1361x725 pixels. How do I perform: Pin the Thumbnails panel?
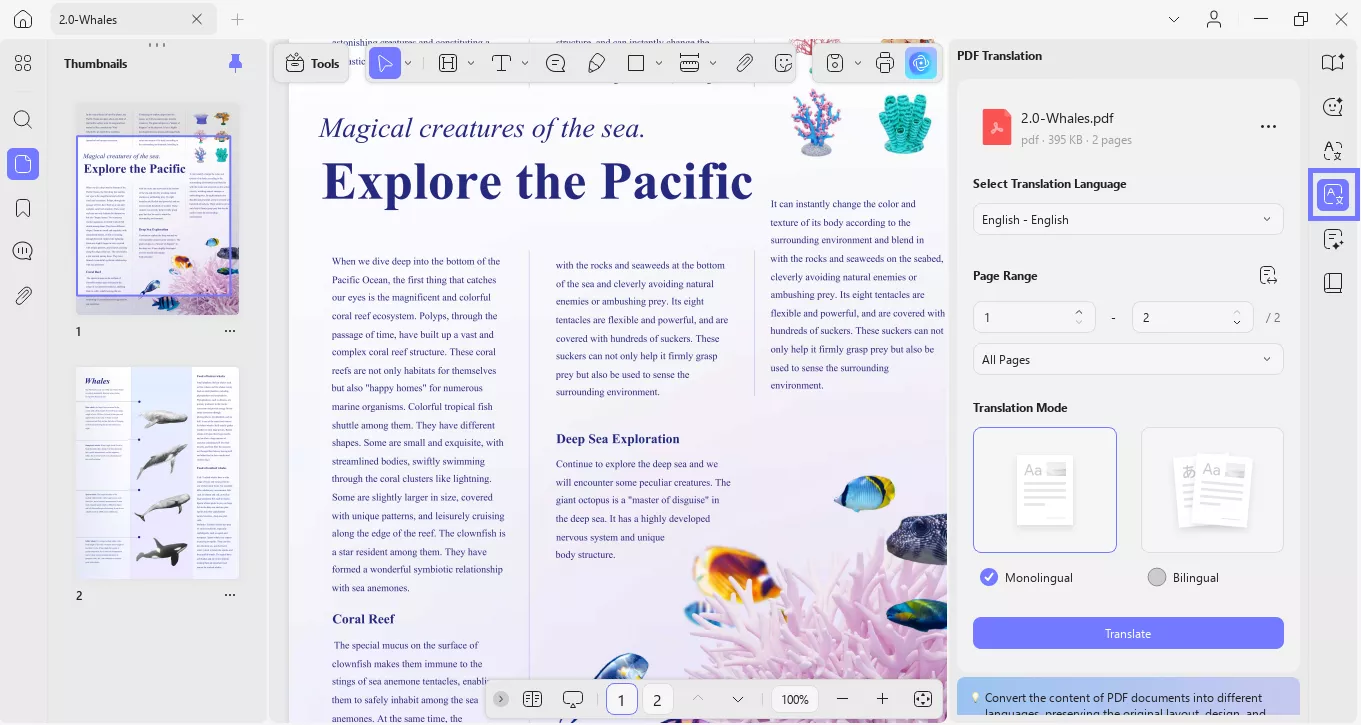point(235,63)
